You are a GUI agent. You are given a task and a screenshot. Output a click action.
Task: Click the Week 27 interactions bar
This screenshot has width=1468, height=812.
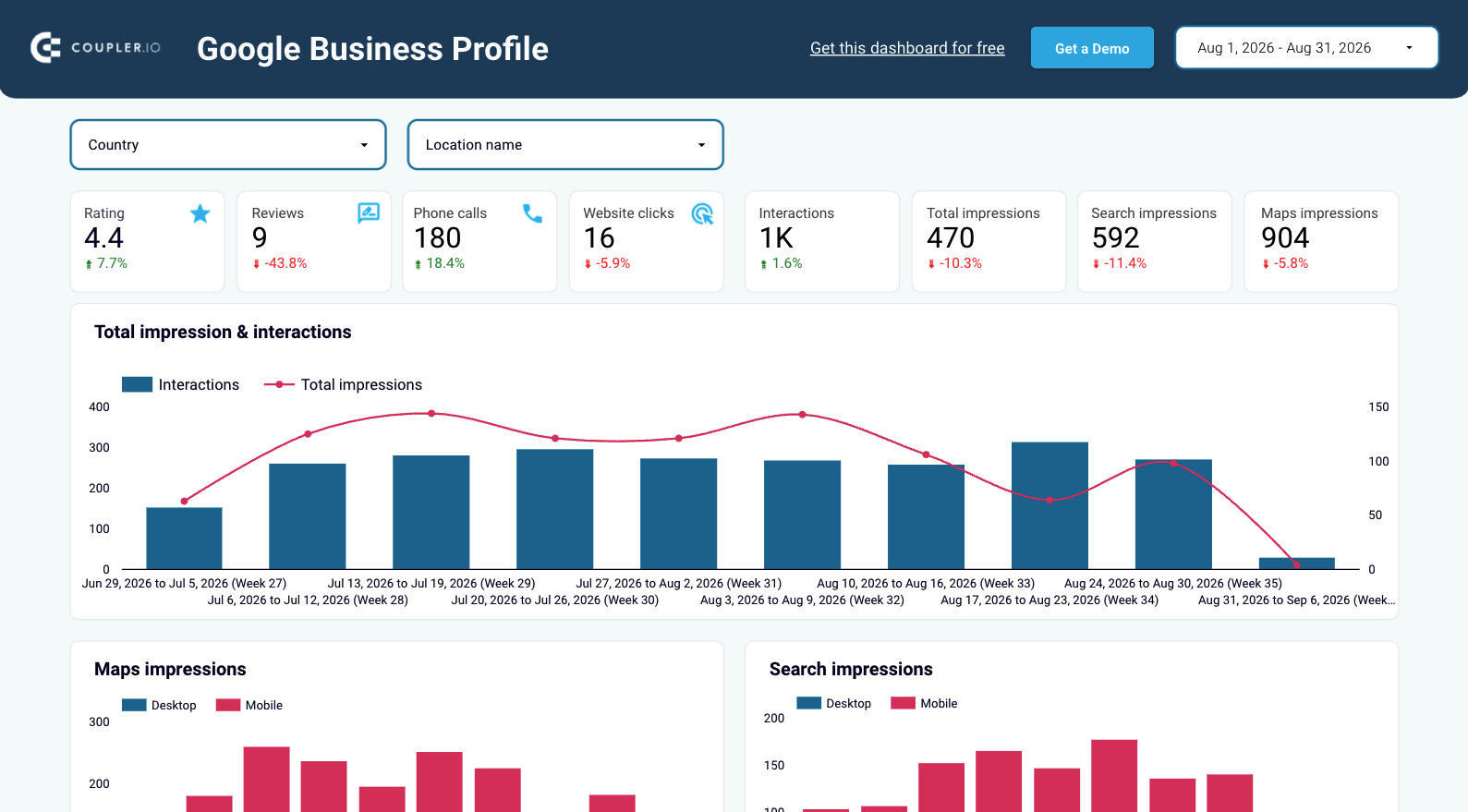point(184,539)
